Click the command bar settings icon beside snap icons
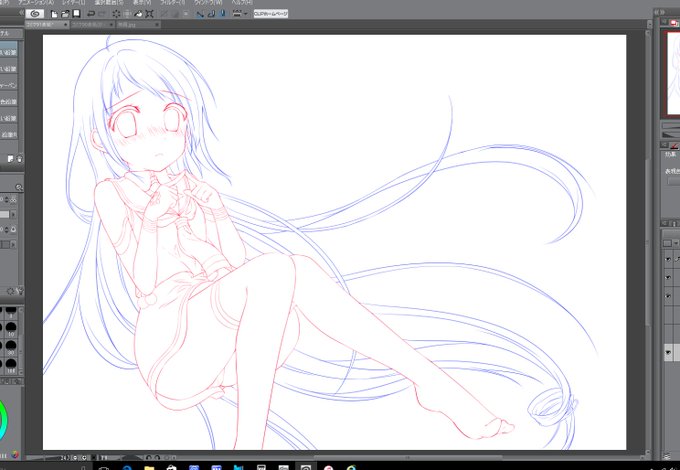This screenshot has height=470, width=680. point(237,14)
